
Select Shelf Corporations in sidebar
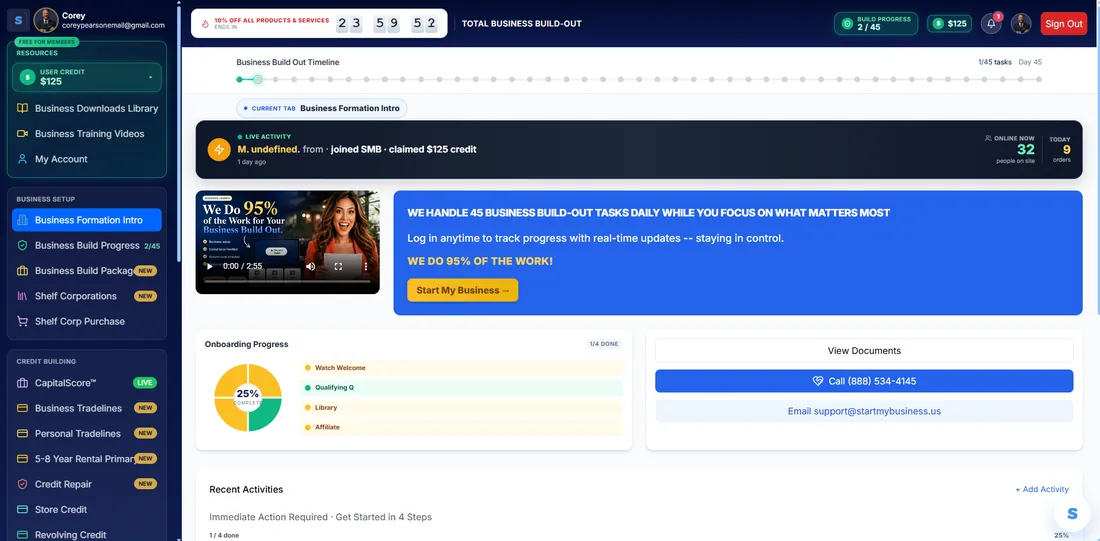point(87,296)
